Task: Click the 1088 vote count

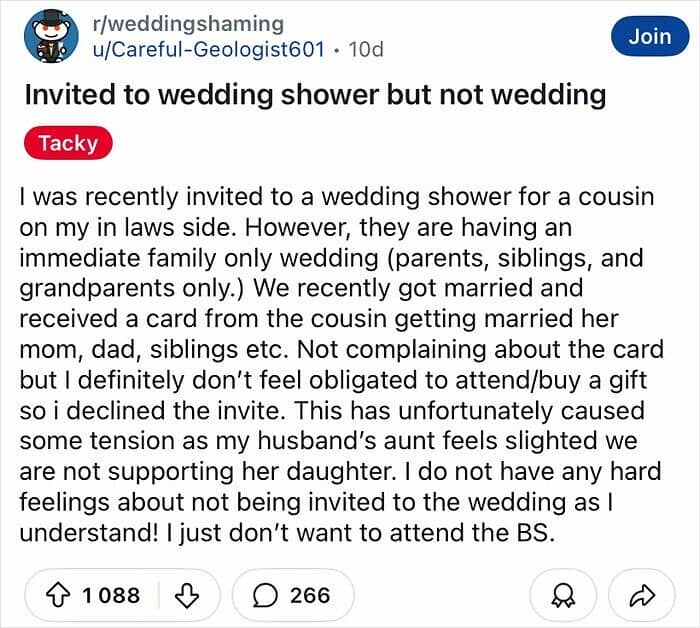Action: 111,596
